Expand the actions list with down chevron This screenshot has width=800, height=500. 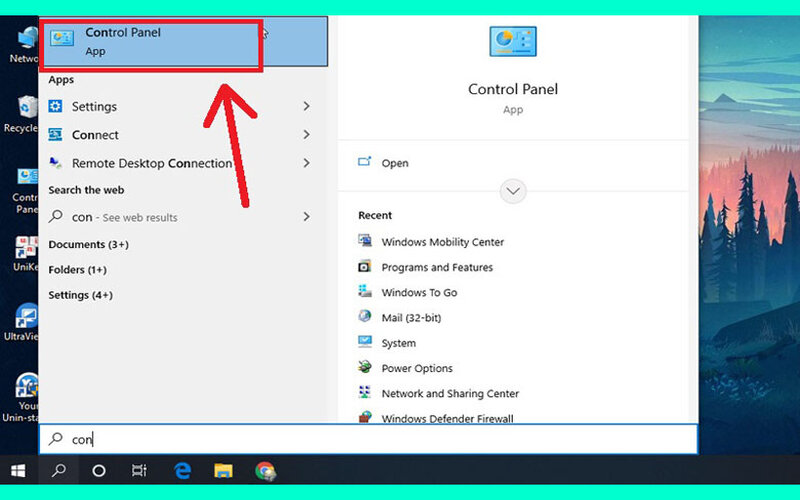(513, 190)
